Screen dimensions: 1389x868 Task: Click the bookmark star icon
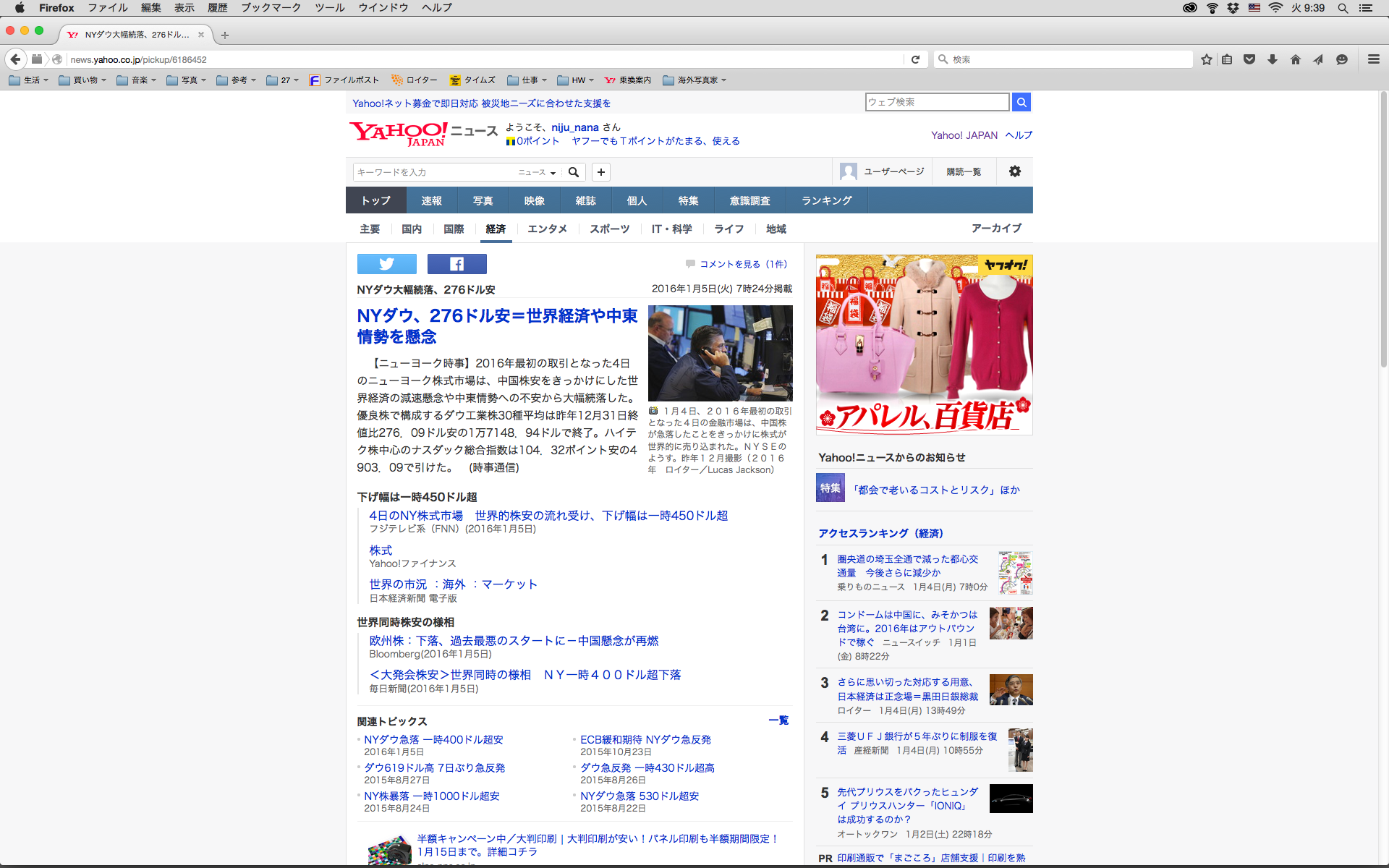pos(1206,59)
